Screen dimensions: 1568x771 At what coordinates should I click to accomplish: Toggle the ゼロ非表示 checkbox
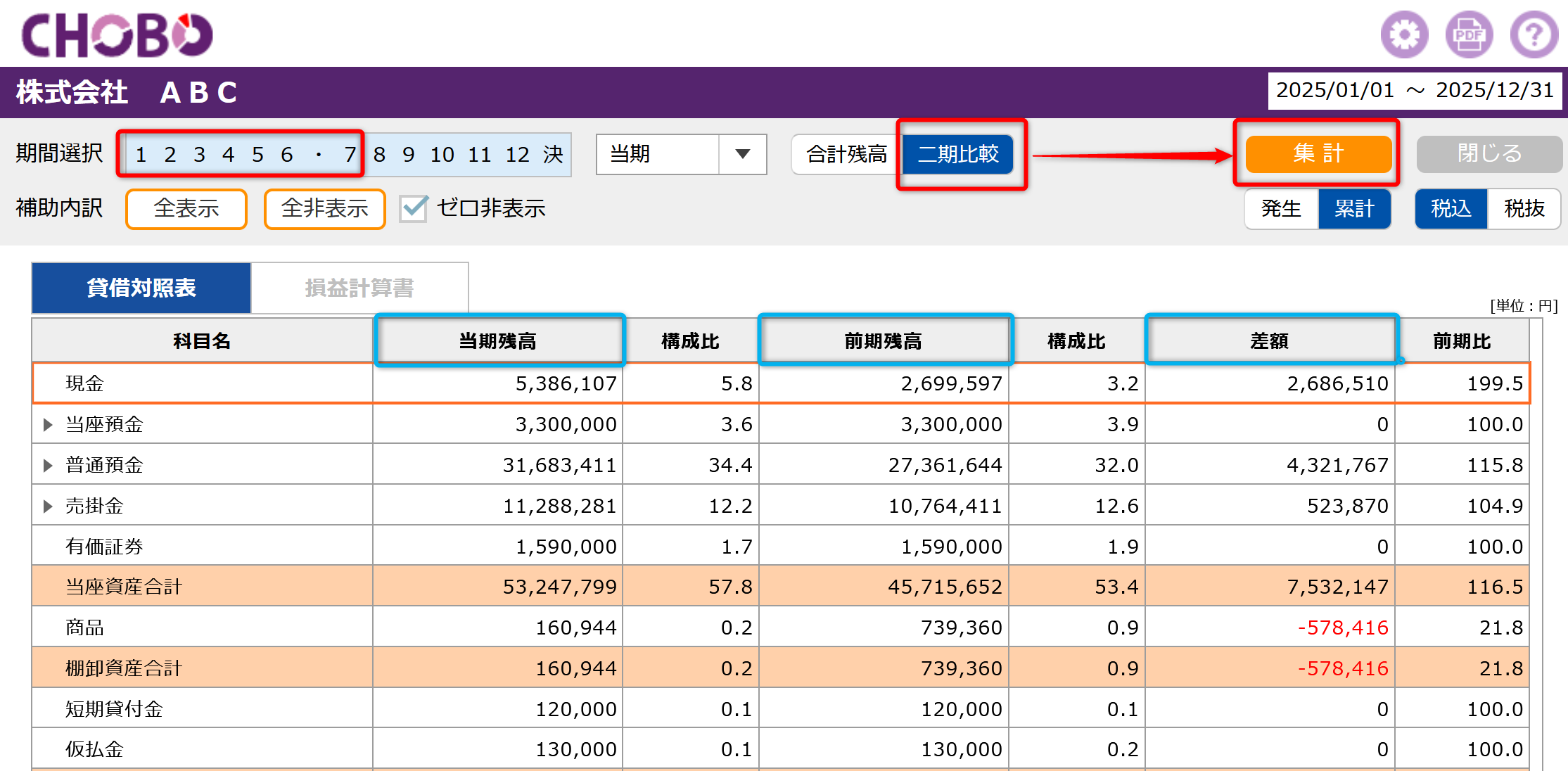413,208
